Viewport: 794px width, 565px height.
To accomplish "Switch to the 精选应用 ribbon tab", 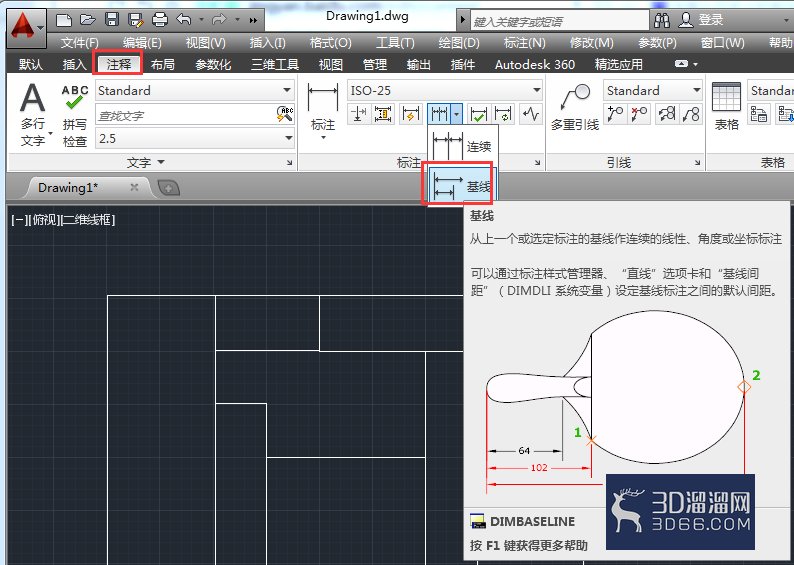I will coord(619,64).
